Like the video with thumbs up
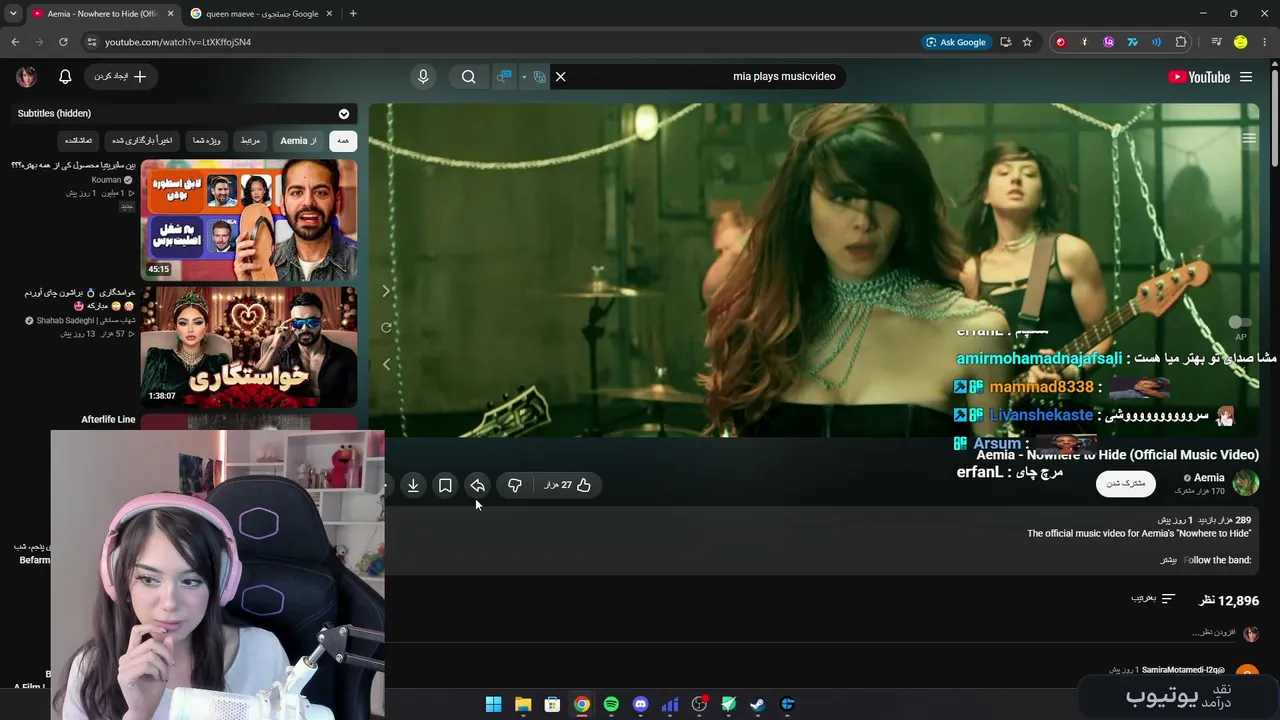Viewport: 1280px width, 720px height. pos(584,485)
